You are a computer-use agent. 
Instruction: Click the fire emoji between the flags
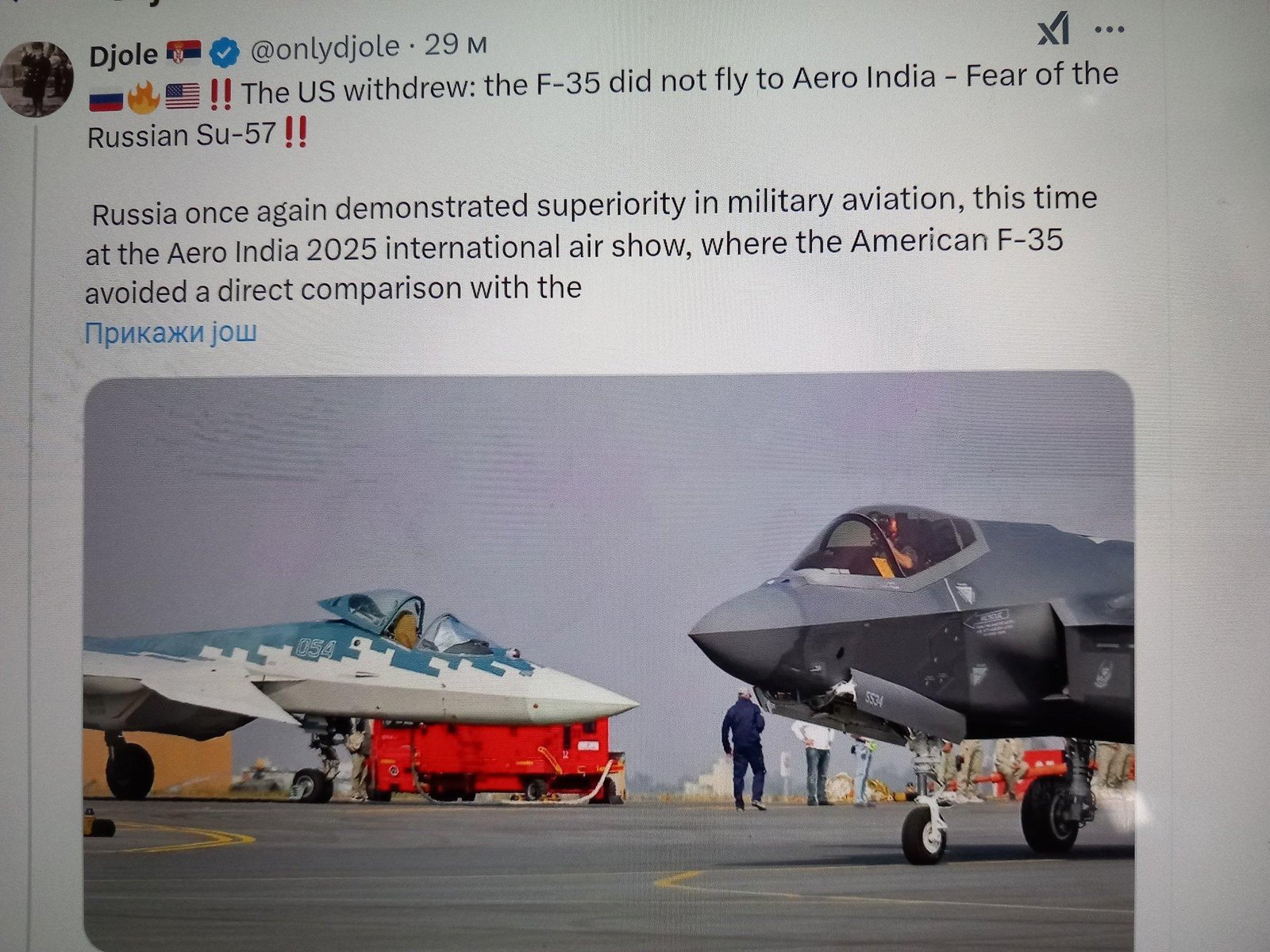144,97
